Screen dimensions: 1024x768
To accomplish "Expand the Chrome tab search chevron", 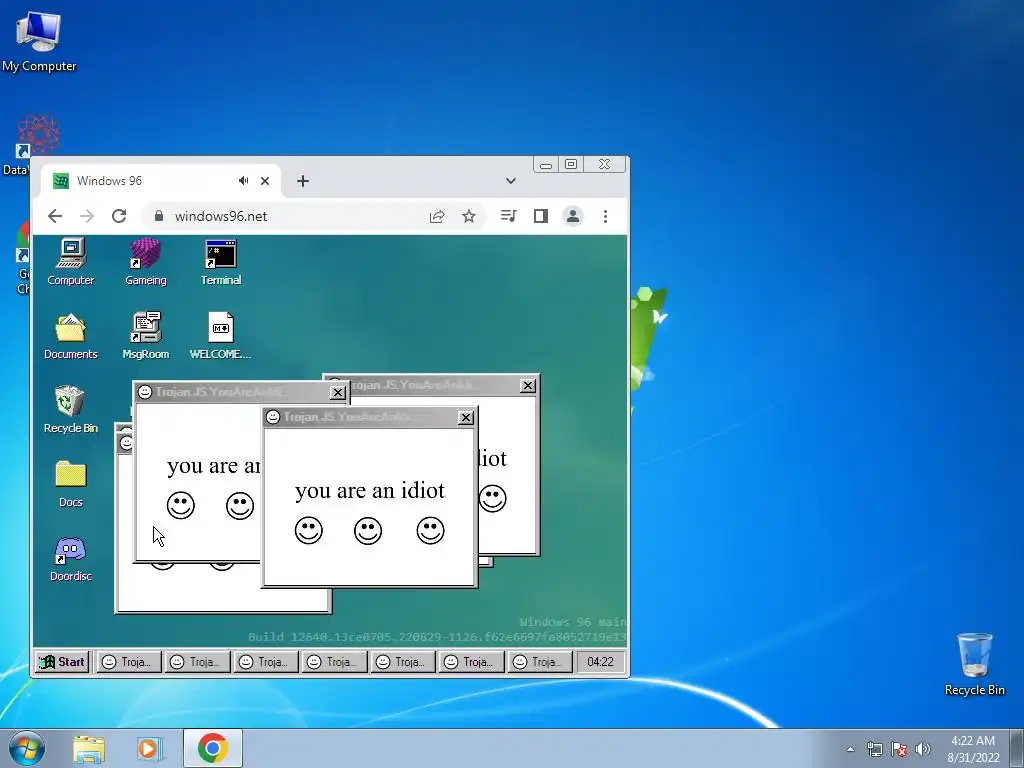I will pyautogui.click(x=511, y=181).
